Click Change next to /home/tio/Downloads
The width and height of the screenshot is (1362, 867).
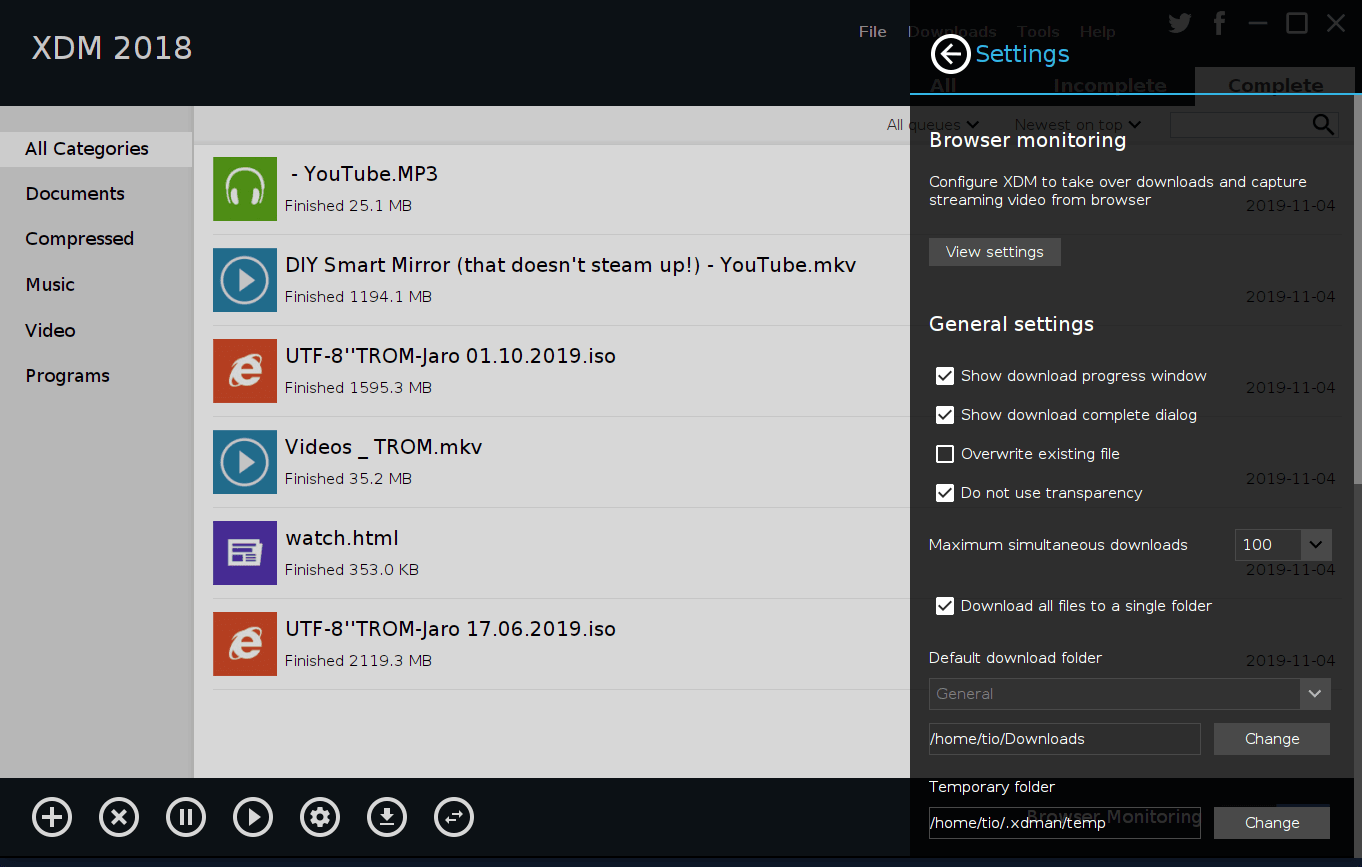pyautogui.click(x=1271, y=739)
